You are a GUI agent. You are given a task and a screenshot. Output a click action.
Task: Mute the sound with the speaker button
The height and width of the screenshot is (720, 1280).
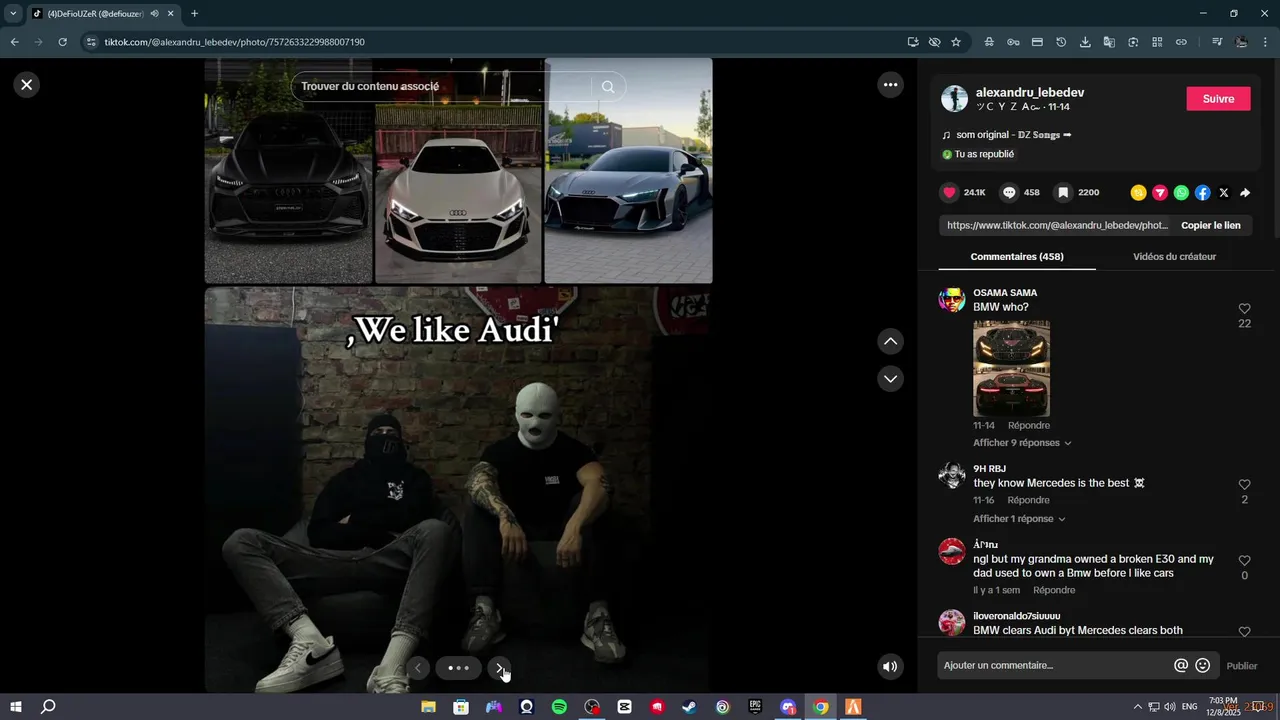[890, 666]
